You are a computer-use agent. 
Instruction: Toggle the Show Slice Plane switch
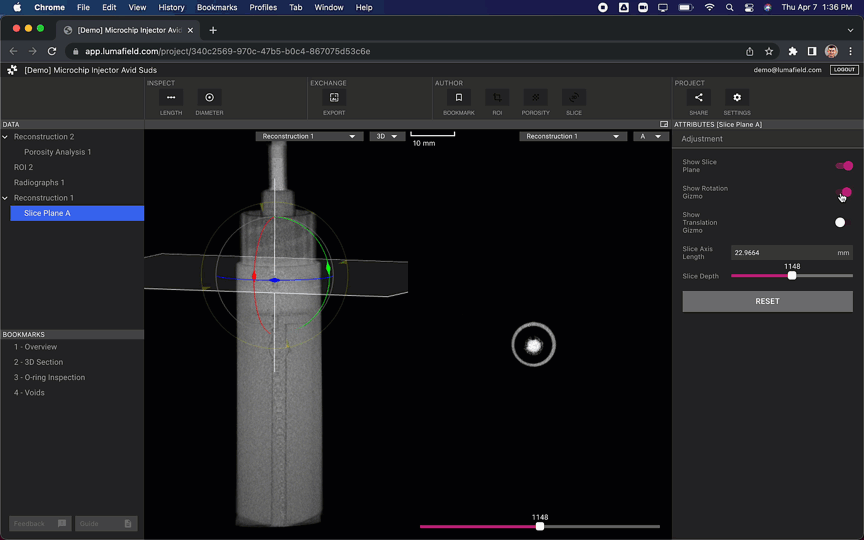coord(844,166)
